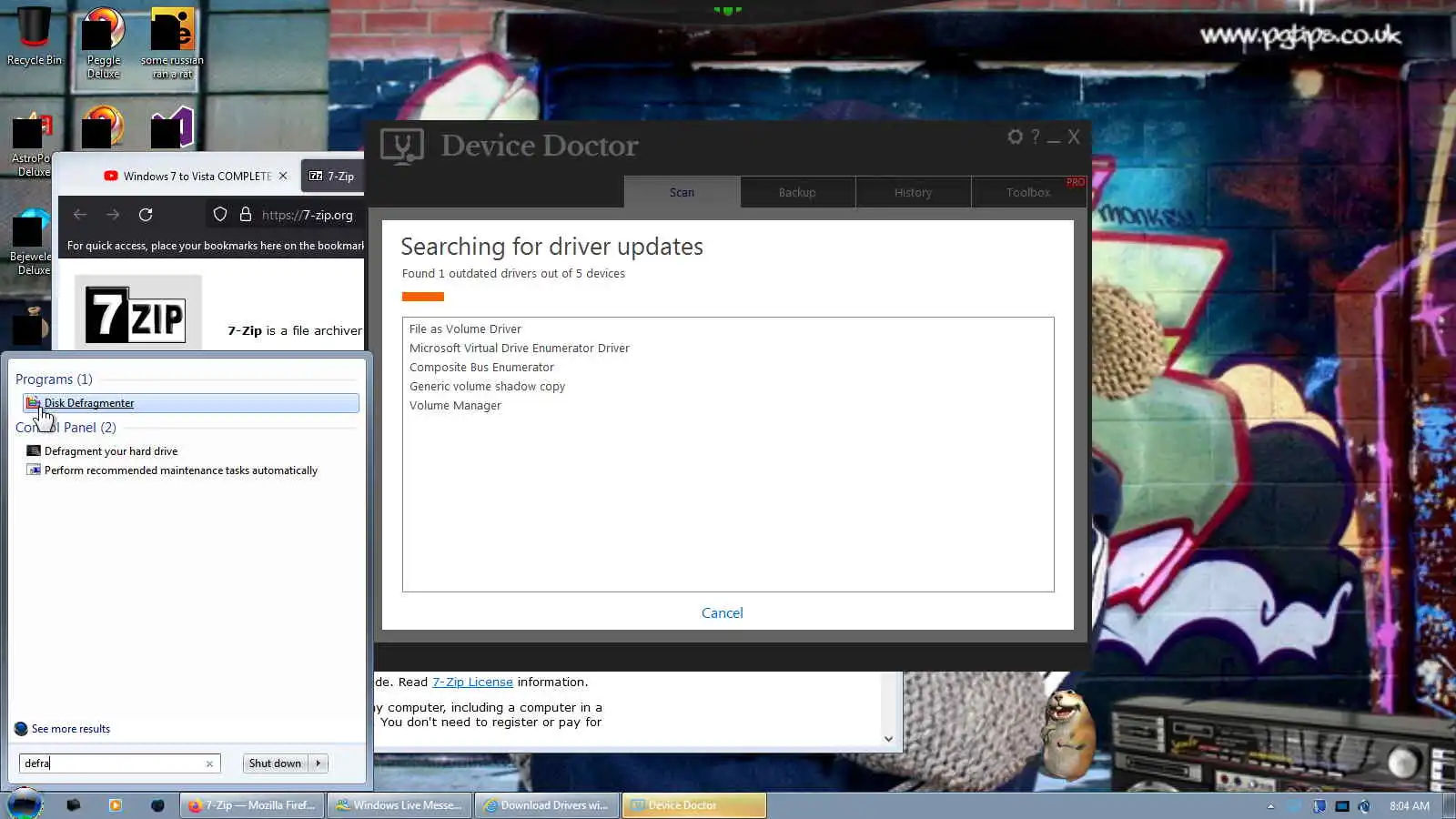Select the Bejeweled Deluxe desktop icon
Image resolution: width=1456 pixels, height=819 pixels.
click(33, 242)
